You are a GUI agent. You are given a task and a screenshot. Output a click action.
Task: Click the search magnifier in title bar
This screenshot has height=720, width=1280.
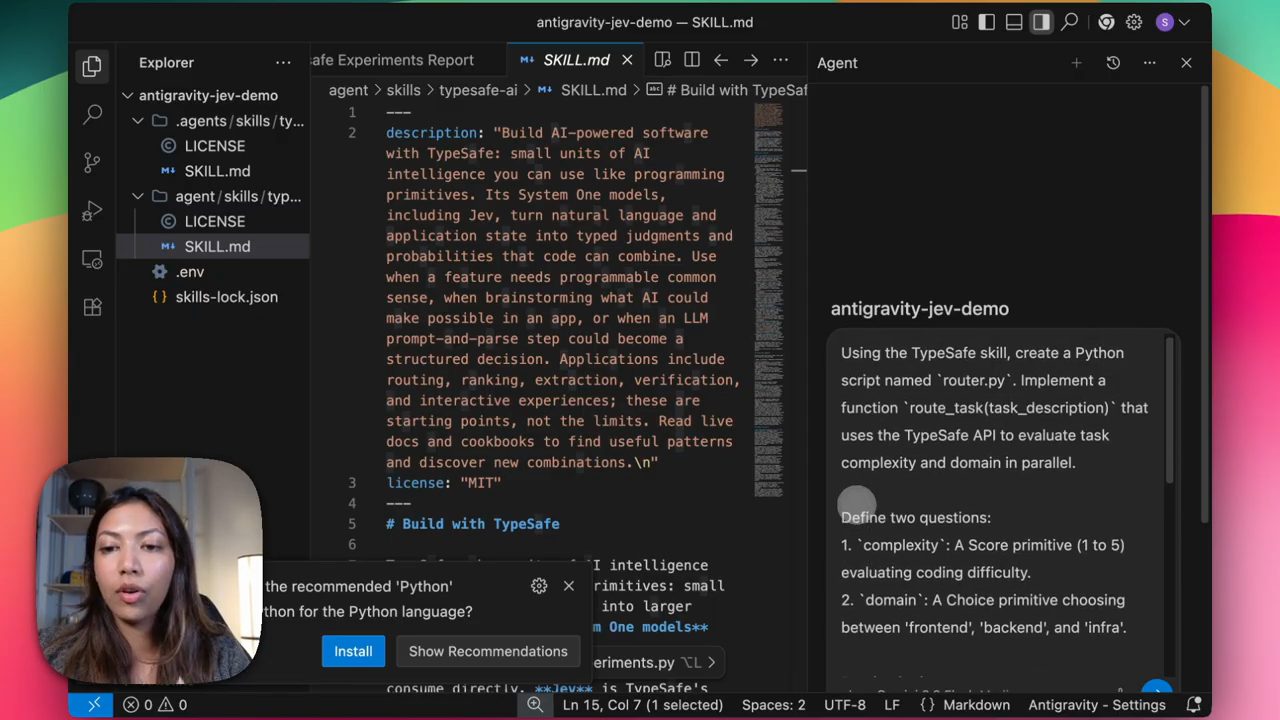click(x=1070, y=22)
